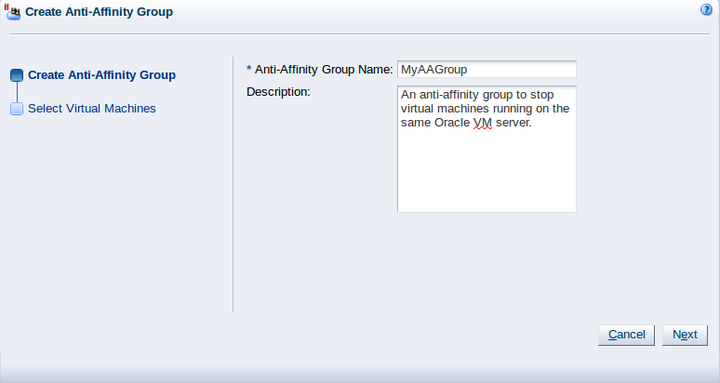Select the Create Anti-Affinity Group step marker

(17, 75)
